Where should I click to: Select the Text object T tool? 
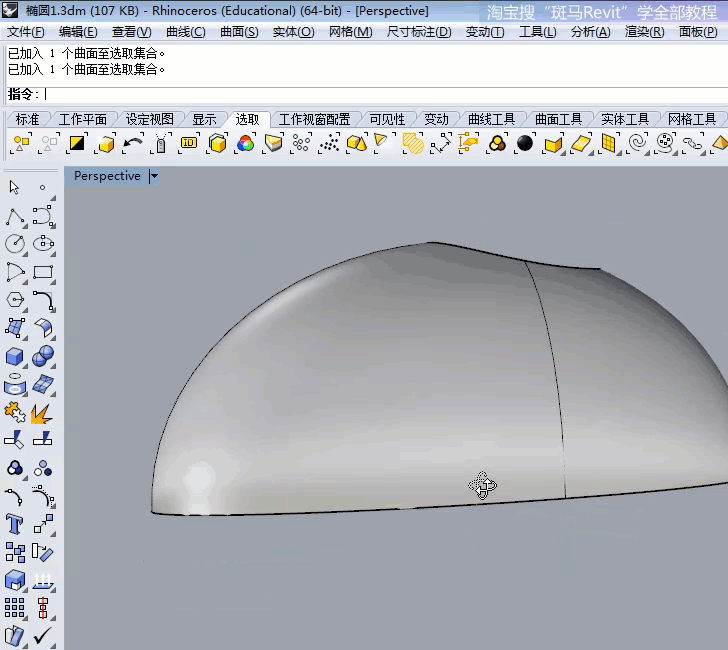coord(14,524)
